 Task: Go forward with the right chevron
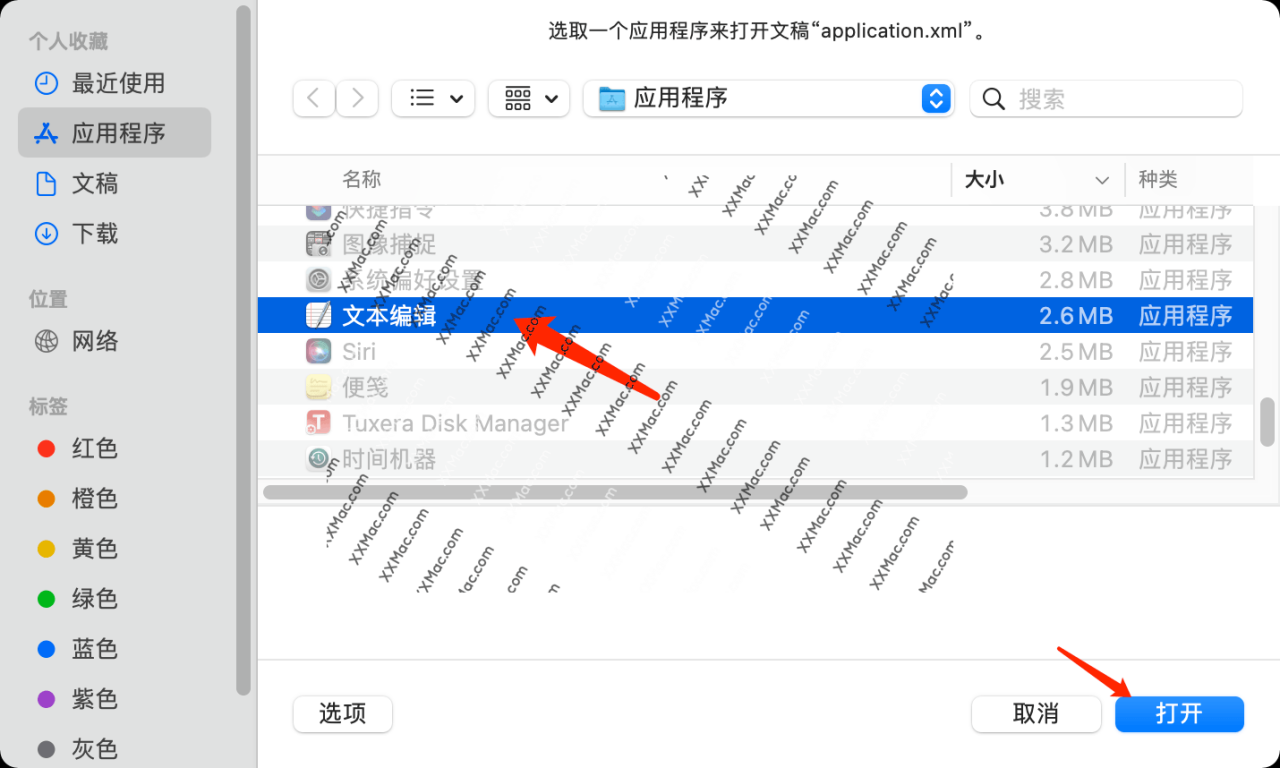[357, 98]
